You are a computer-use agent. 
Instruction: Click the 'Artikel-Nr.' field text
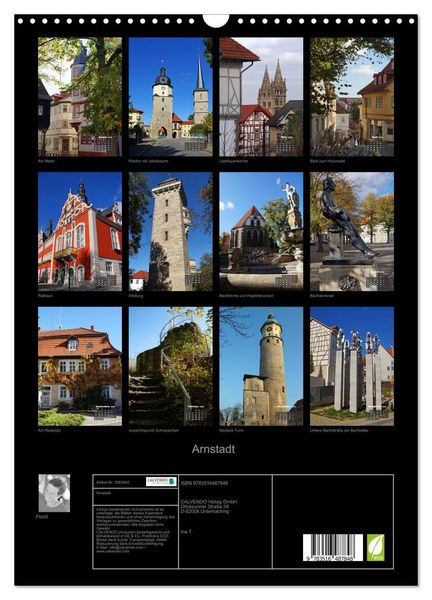click(113, 483)
